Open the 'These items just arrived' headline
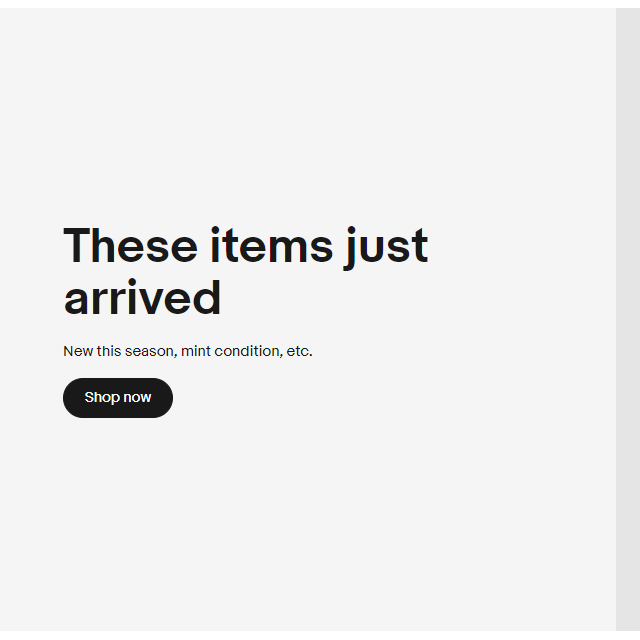 [245, 271]
